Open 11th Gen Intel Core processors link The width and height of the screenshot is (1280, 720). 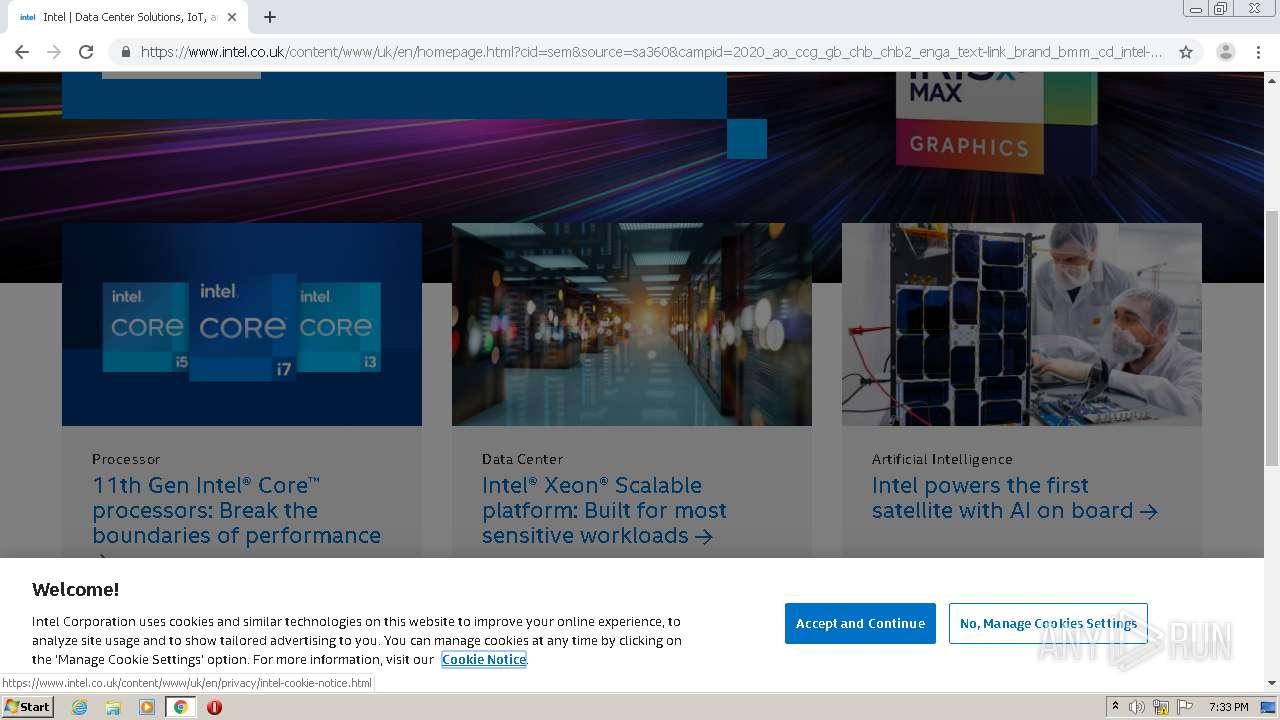click(237, 510)
